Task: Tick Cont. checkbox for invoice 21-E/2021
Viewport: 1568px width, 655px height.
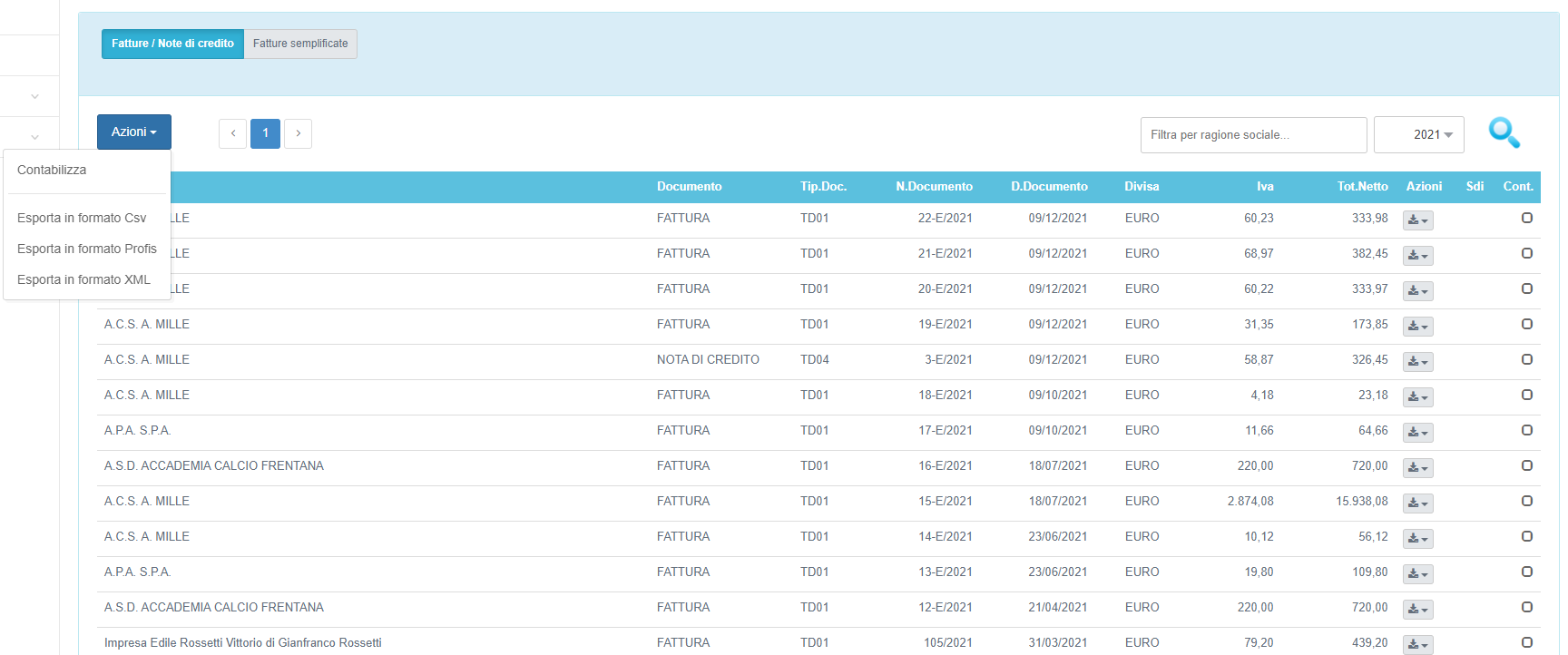Action: [x=1527, y=253]
